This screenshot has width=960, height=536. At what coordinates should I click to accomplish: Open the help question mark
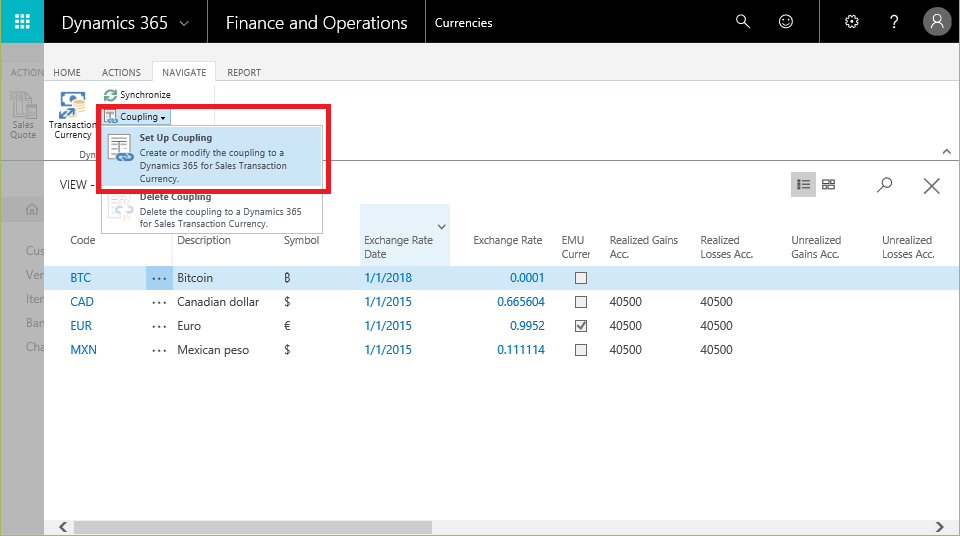coord(894,22)
